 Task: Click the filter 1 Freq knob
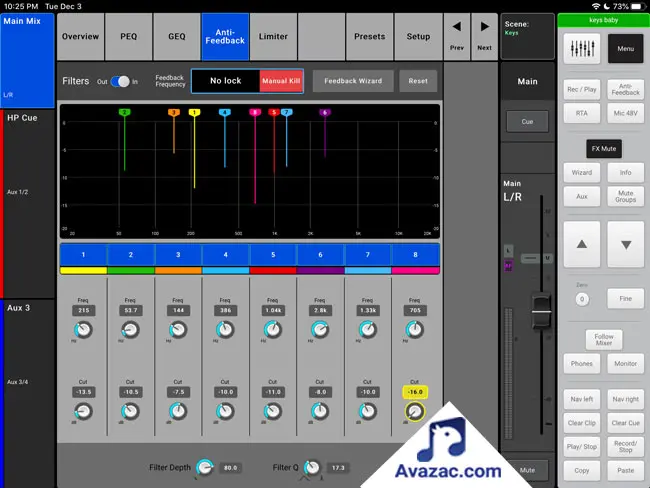(83, 330)
